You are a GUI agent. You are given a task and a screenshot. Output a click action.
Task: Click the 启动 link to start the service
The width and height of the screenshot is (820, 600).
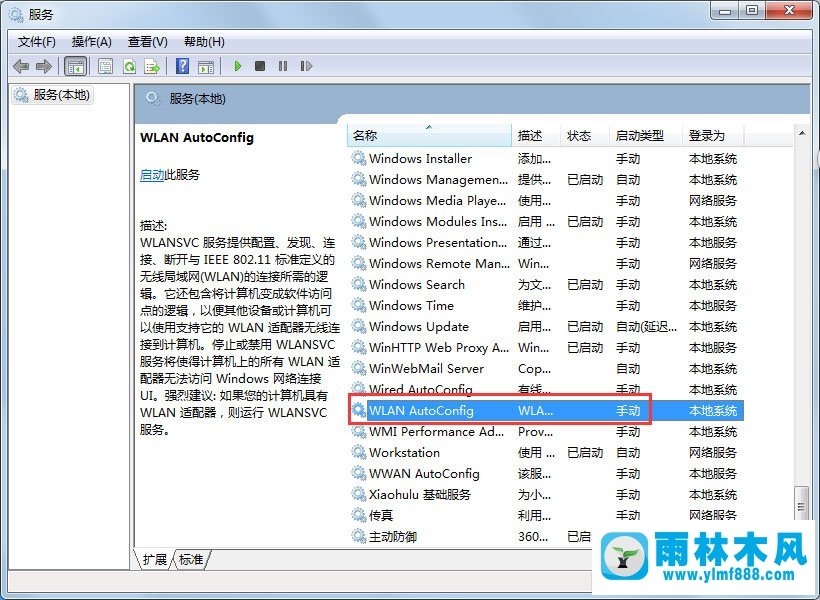click(x=152, y=175)
